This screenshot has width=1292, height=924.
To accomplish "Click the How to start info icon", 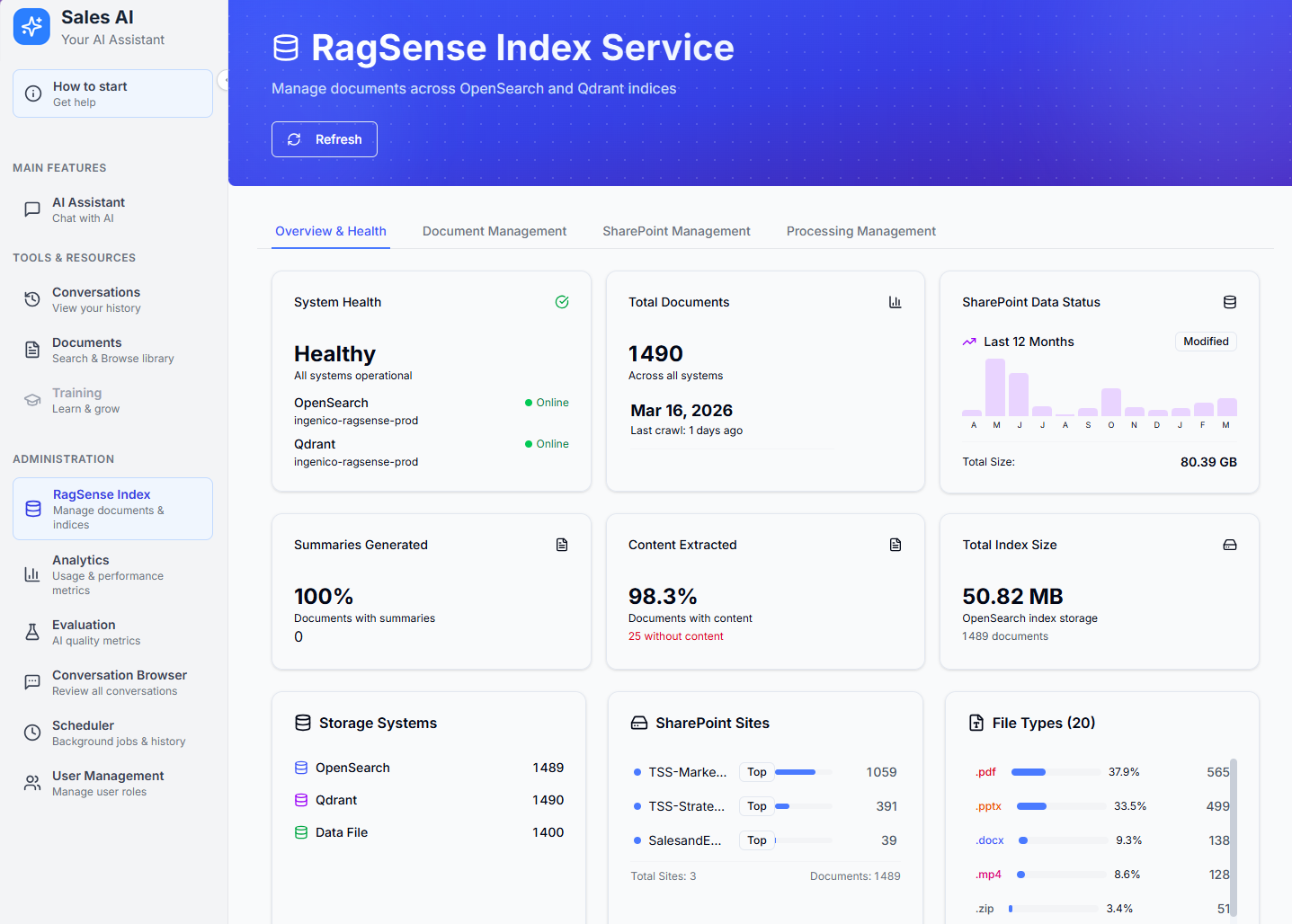I will 33,93.
